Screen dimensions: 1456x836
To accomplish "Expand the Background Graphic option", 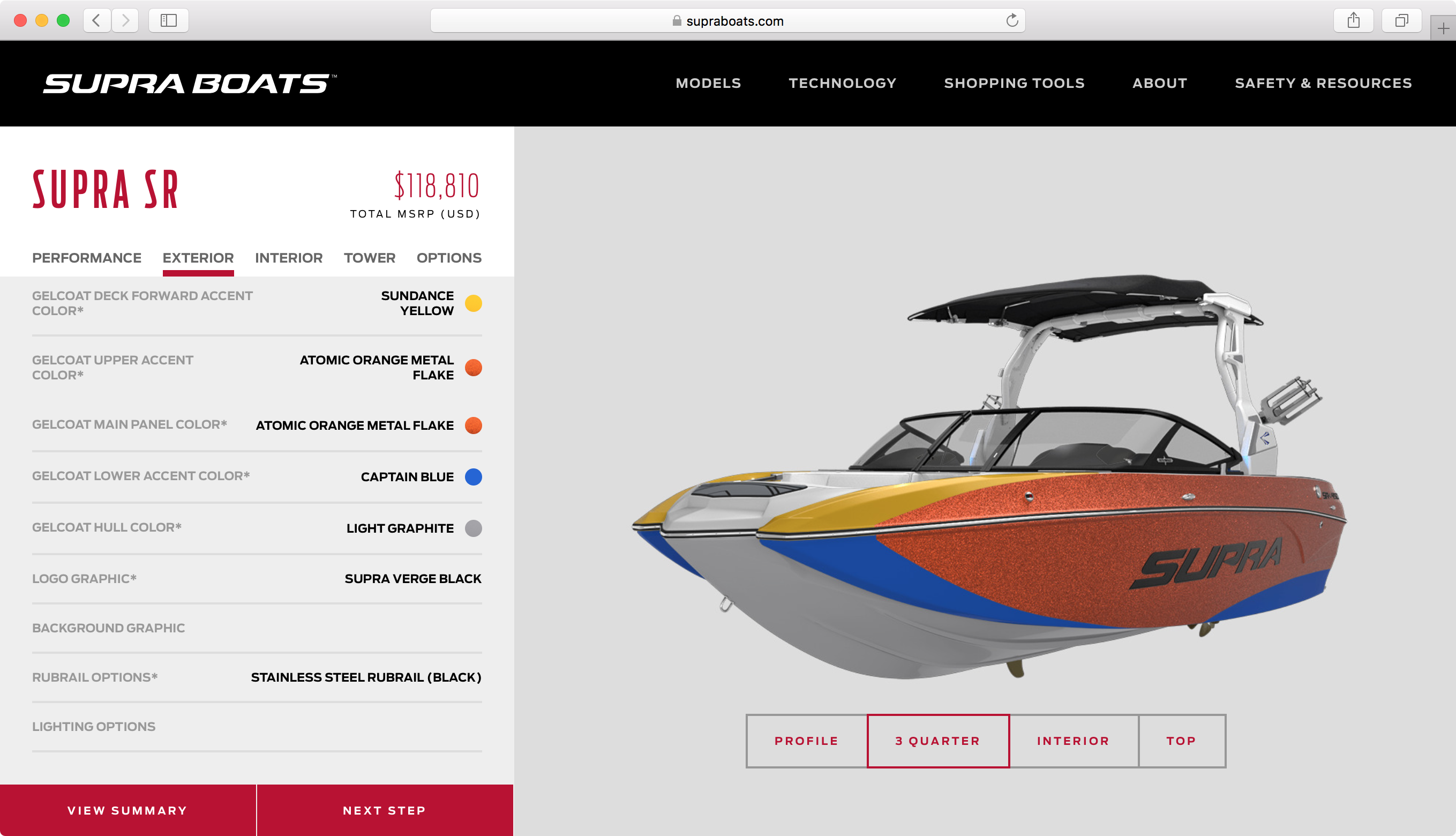I will [257, 628].
